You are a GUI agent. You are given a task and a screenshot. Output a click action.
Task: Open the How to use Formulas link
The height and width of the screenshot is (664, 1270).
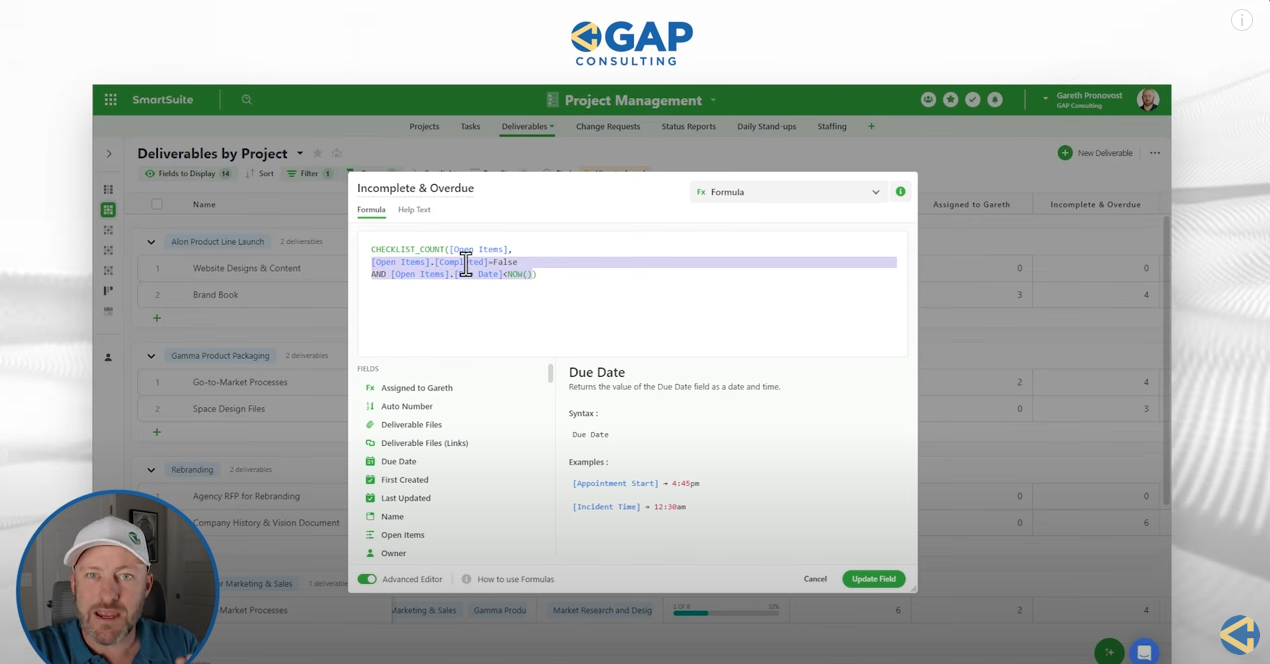coord(516,579)
